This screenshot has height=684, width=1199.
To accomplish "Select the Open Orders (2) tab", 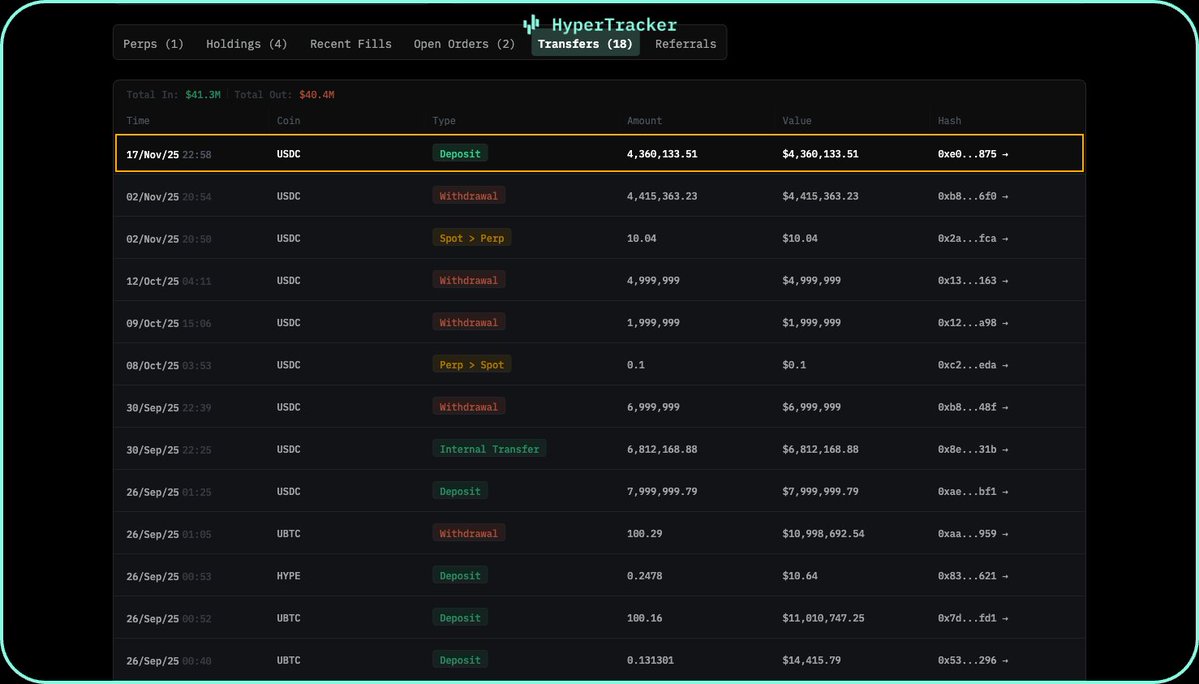I will click(464, 44).
